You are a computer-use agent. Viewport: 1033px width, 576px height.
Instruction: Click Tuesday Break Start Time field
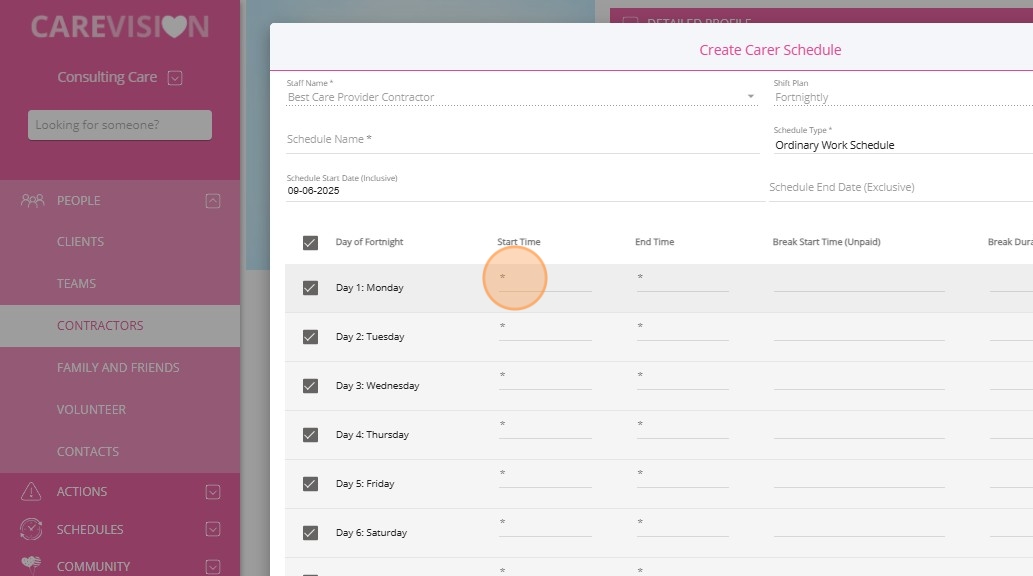(x=859, y=332)
